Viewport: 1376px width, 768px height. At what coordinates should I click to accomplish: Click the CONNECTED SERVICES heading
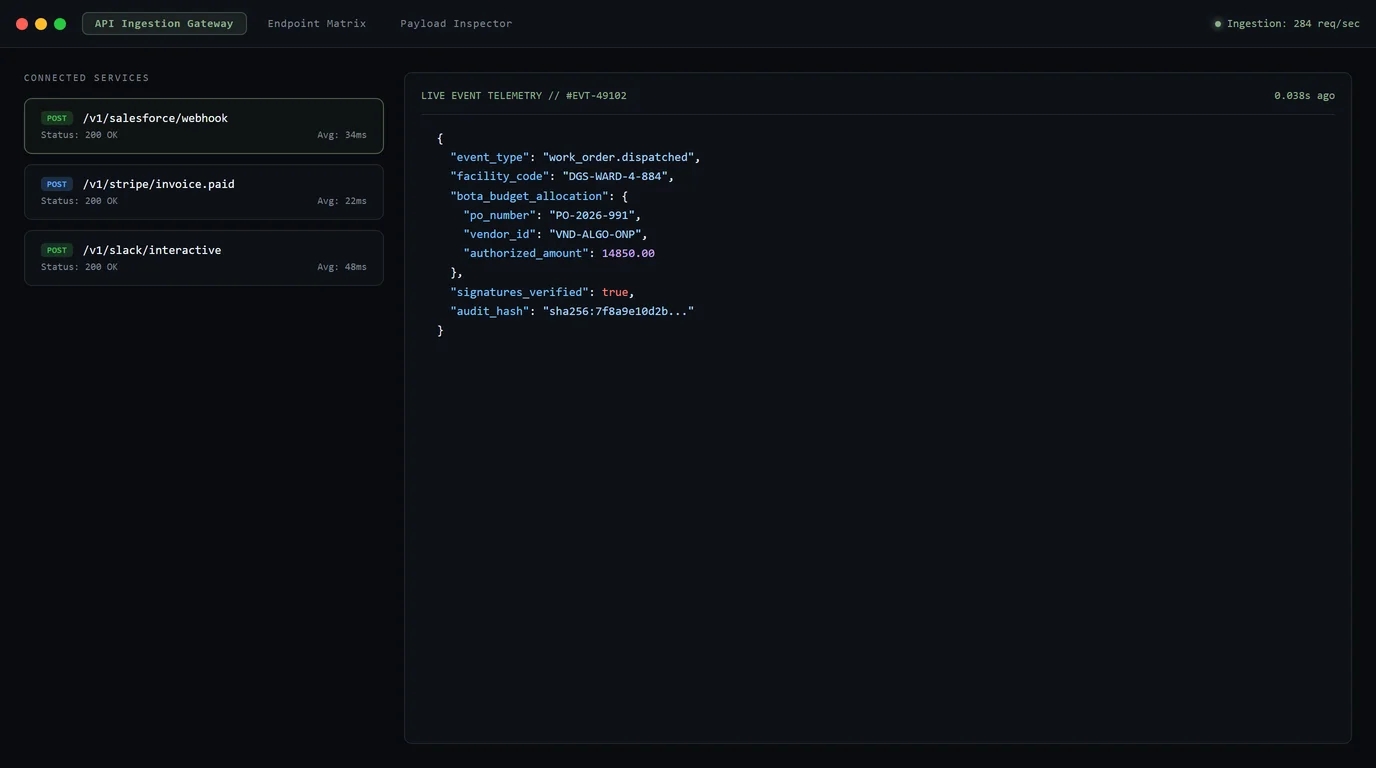pos(87,78)
